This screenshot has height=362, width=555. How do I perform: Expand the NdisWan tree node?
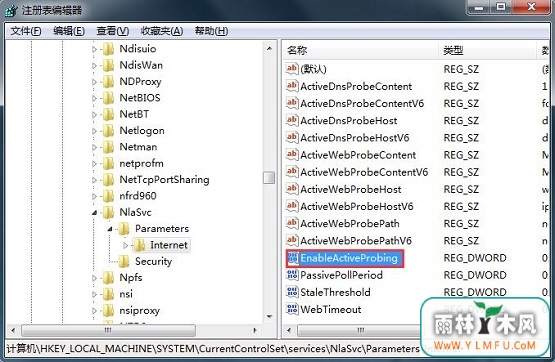[x=94, y=65]
